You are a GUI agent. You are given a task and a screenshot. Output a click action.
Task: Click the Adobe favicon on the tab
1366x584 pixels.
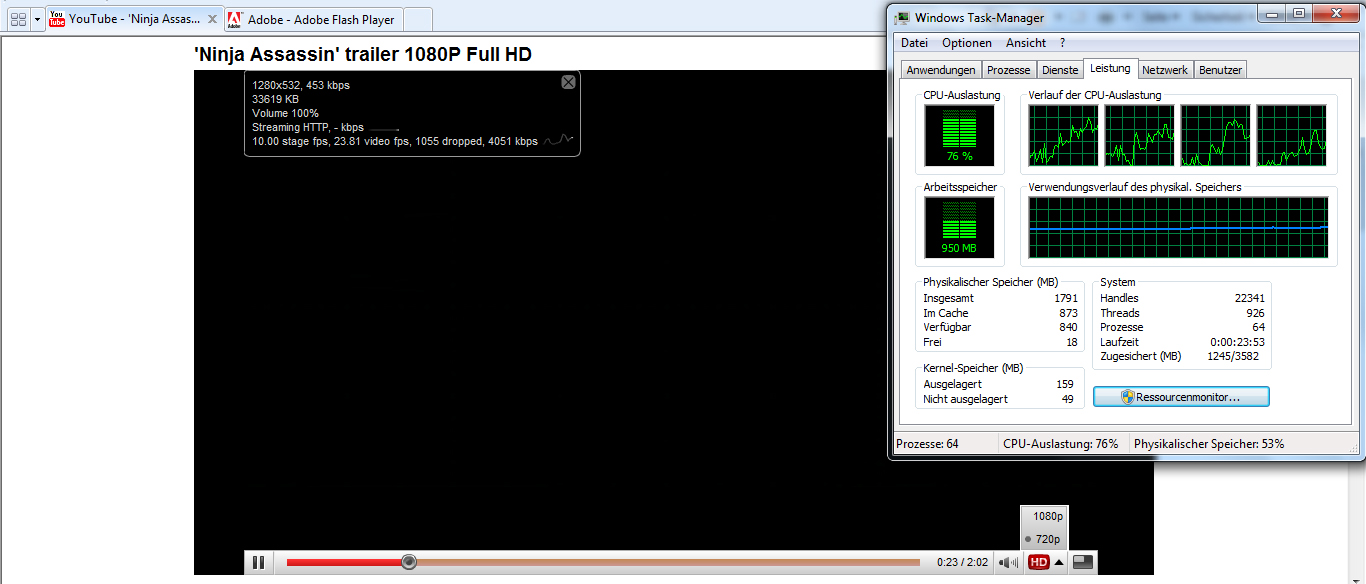pyautogui.click(x=235, y=19)
